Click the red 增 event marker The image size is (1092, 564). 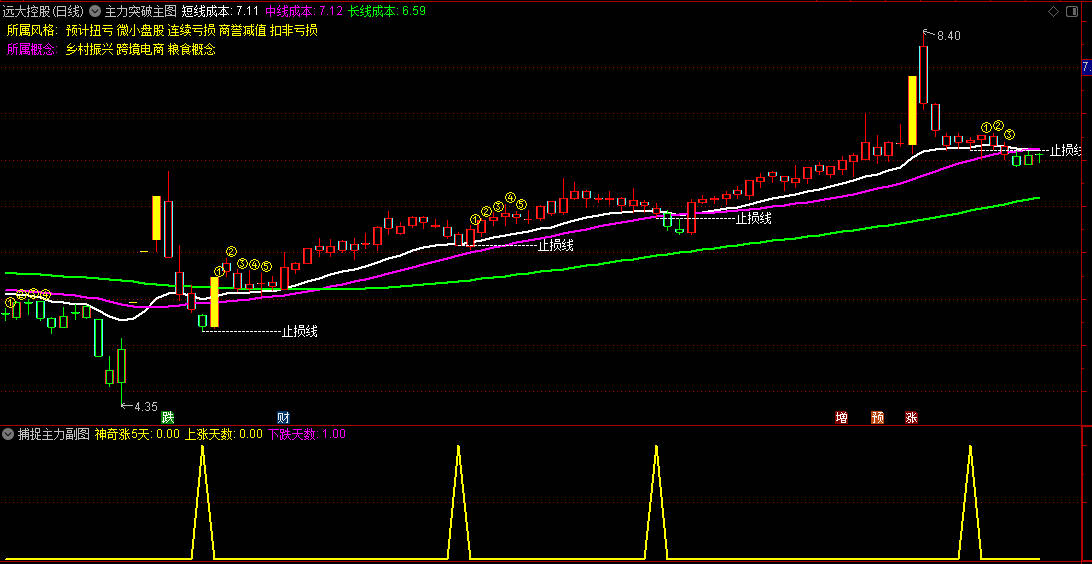click(x=842, y=417)
